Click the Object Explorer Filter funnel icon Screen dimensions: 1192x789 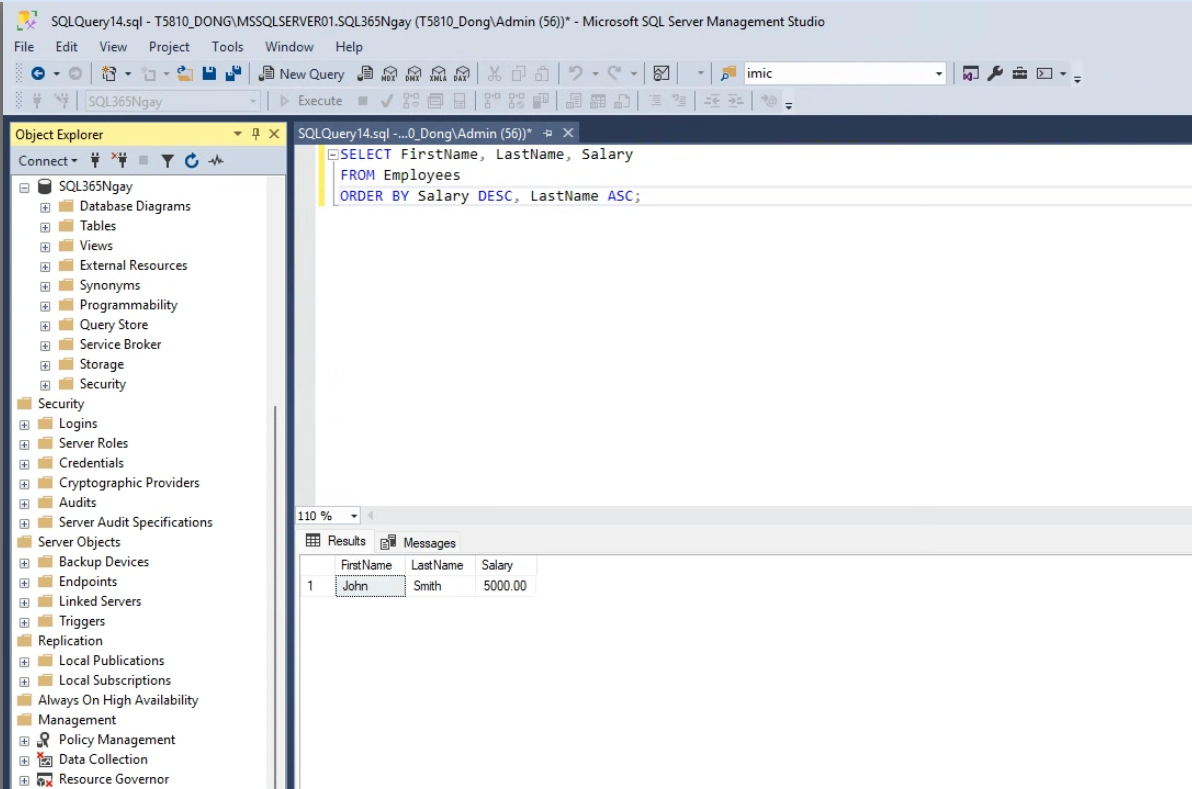click(167, 161)
